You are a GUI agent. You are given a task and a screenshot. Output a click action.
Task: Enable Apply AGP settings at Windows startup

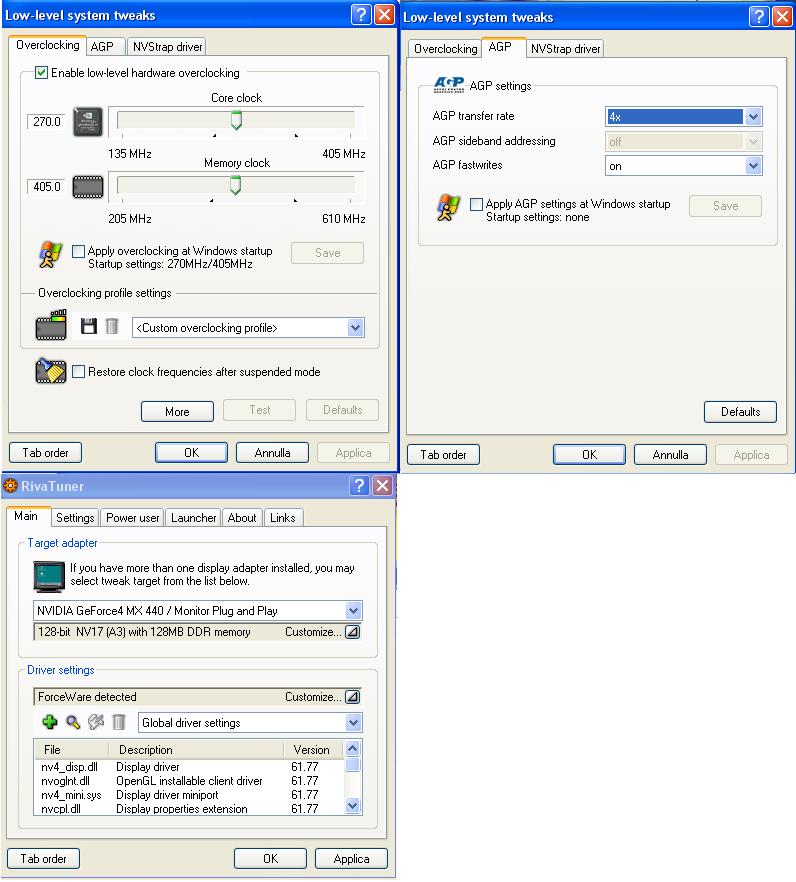click(x=476, y=204)
